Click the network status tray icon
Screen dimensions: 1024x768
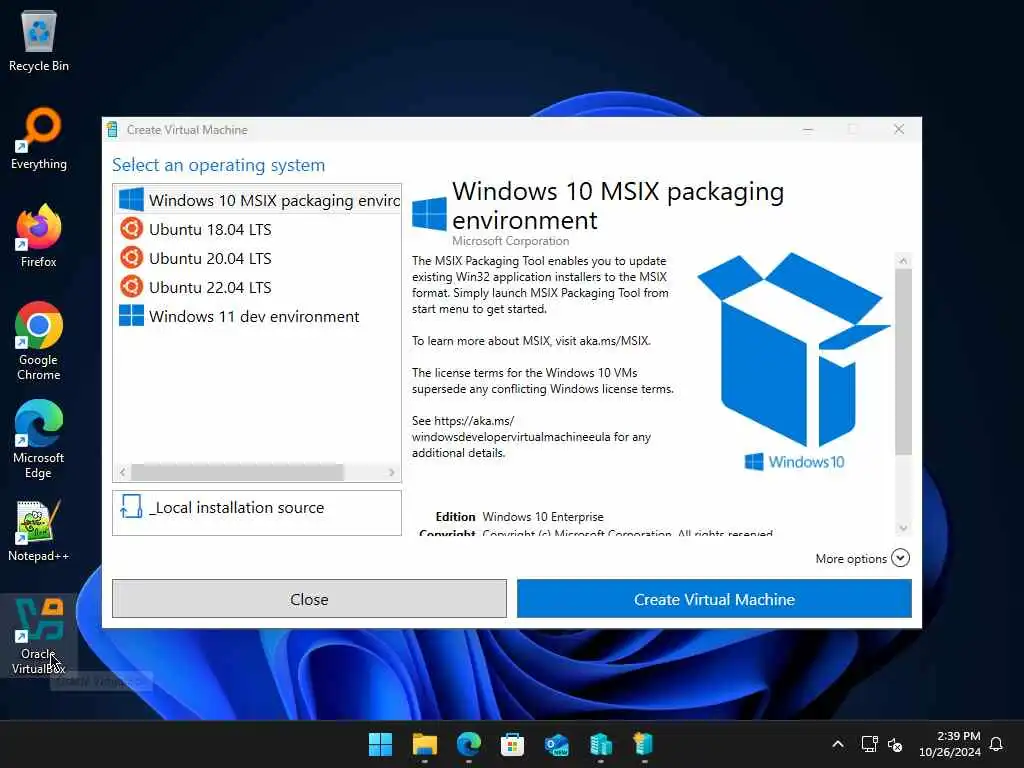(869, 744)
